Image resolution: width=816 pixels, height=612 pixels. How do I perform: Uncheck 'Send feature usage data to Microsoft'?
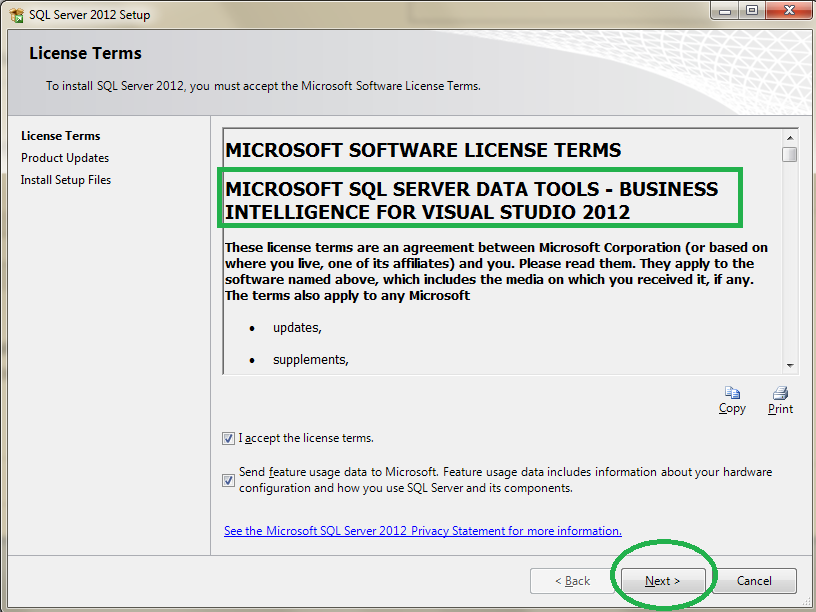click(228, 480)
